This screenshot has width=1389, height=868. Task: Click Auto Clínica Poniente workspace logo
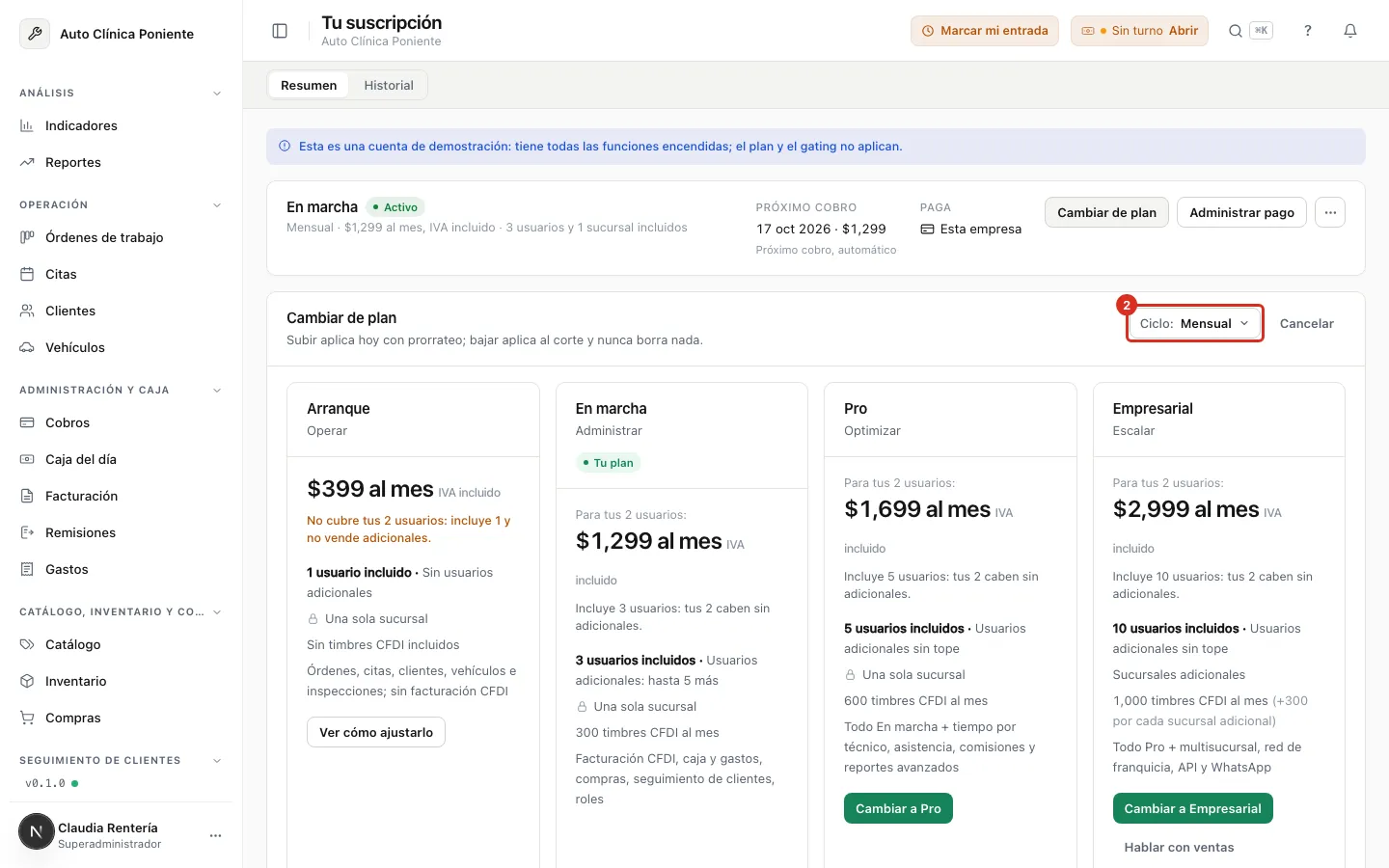pyautogui.click(x=35, y=34)
